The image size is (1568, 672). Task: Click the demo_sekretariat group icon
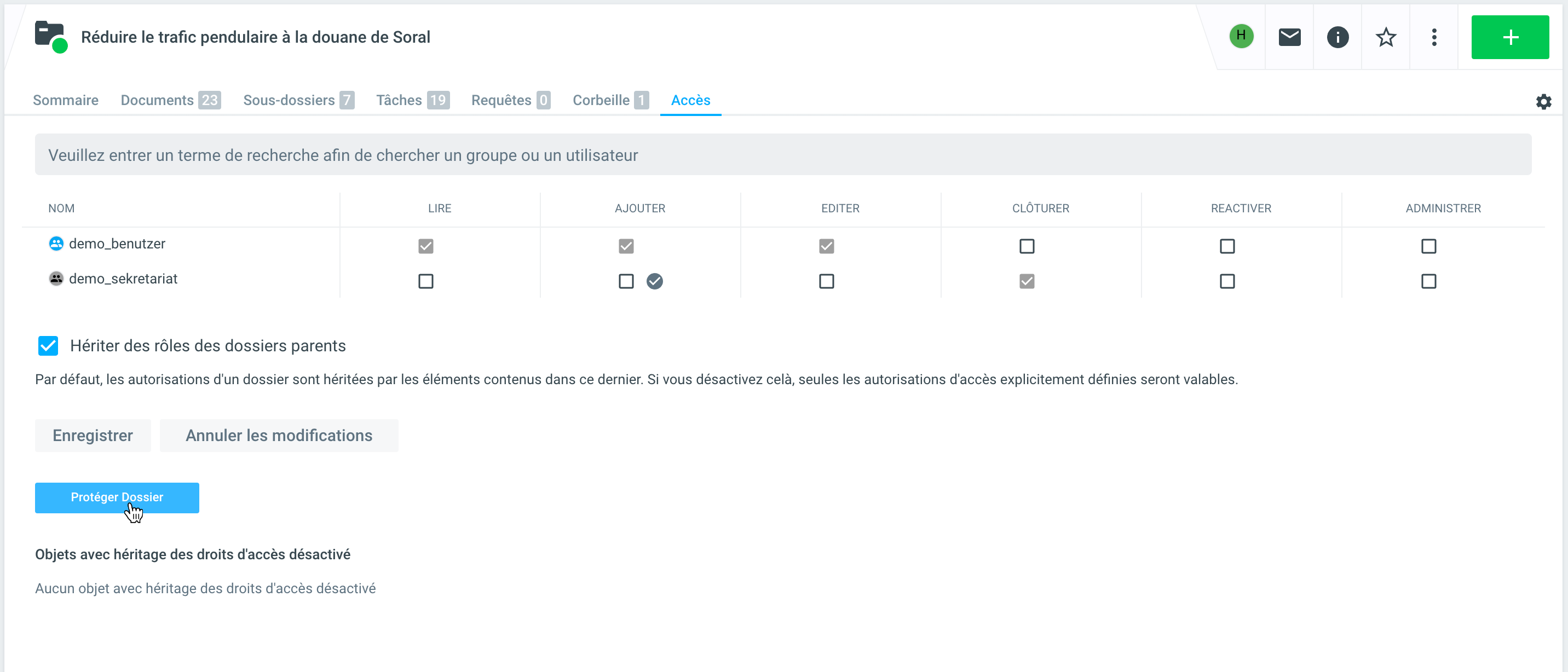56,279
